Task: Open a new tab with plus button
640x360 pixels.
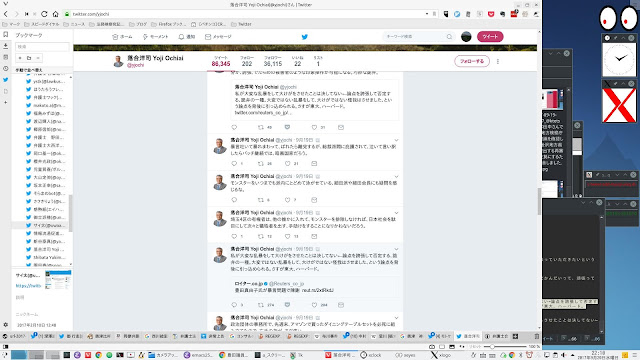Action: point(516,336)
